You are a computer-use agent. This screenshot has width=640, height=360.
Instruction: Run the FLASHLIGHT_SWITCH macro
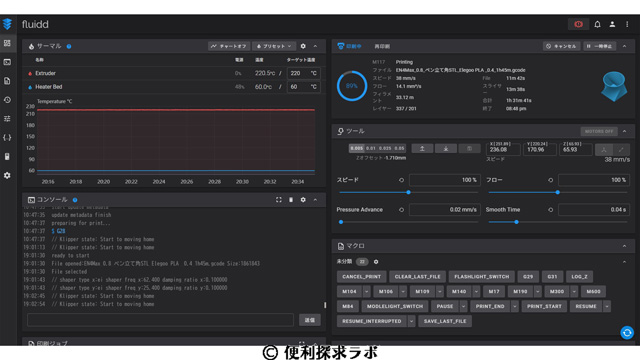tap(482, 277)
